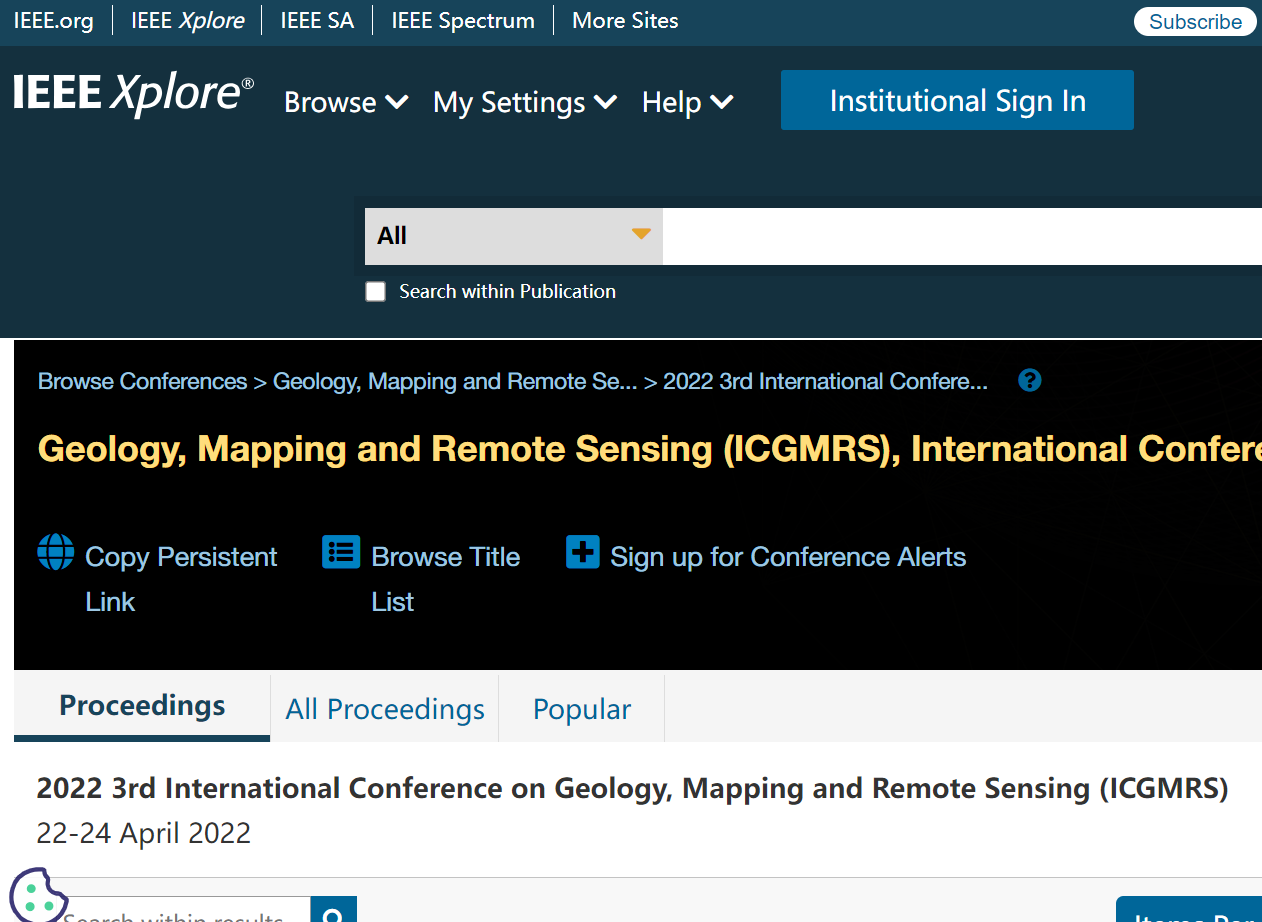Switch to the Proceedings tab

tap(142, 706)
